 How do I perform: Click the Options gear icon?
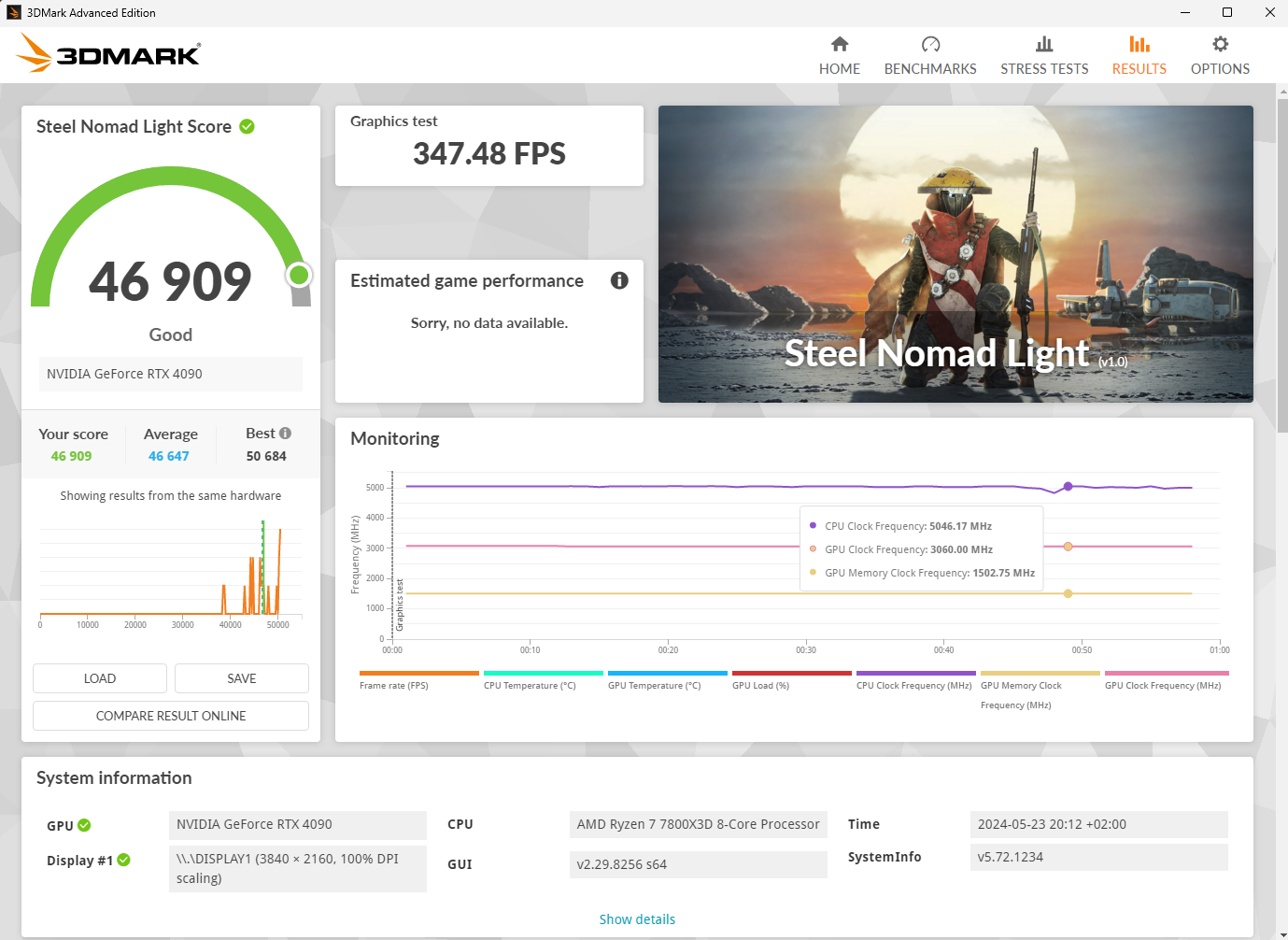pos(1220,44)
